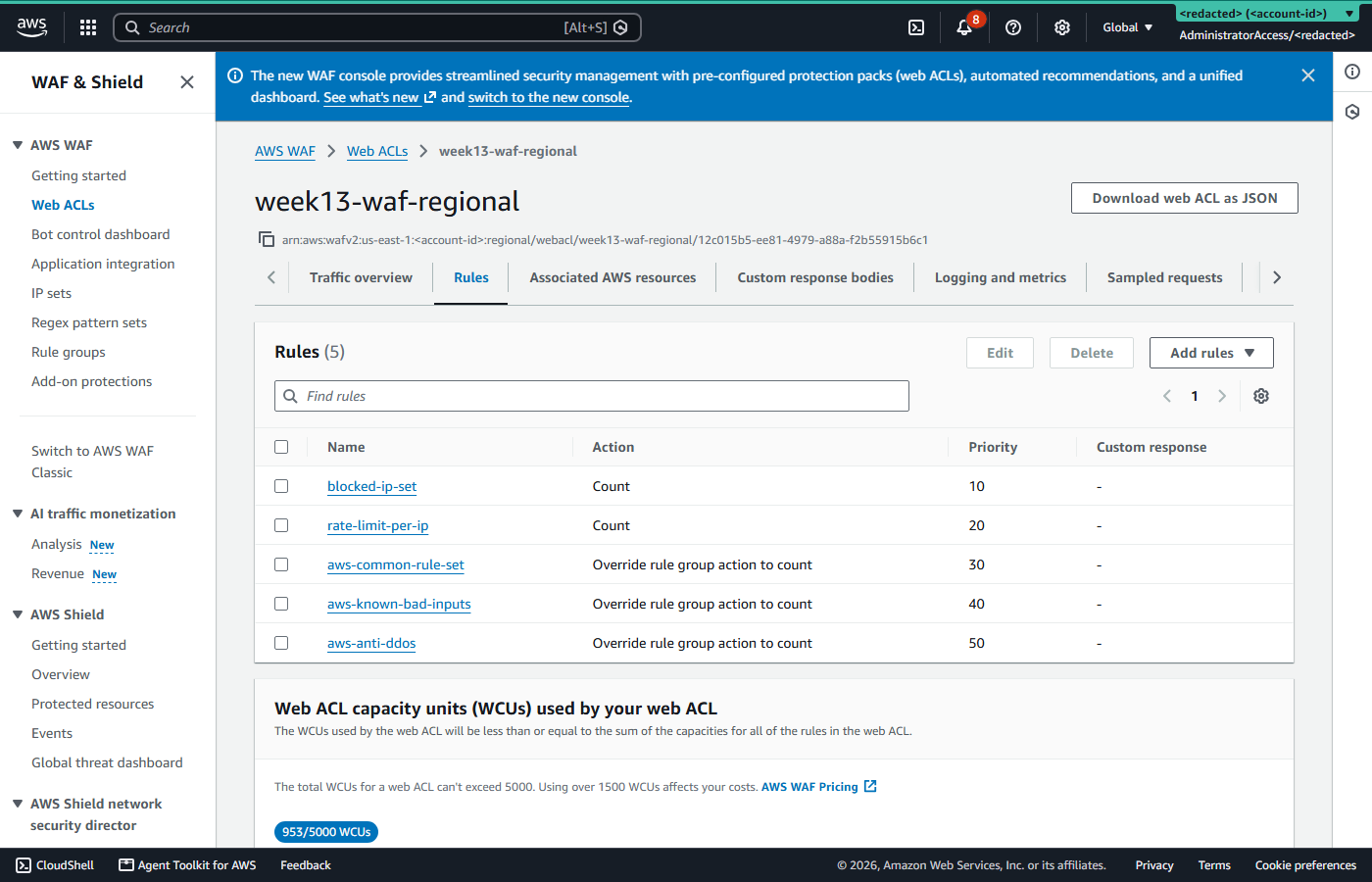
Task: Follow the switch to the new console link
Action: coord(549,97)
